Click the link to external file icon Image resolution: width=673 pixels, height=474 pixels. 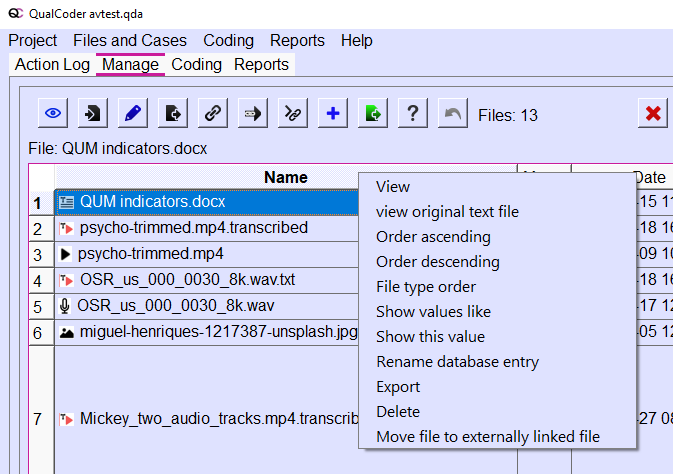(213, 113)
